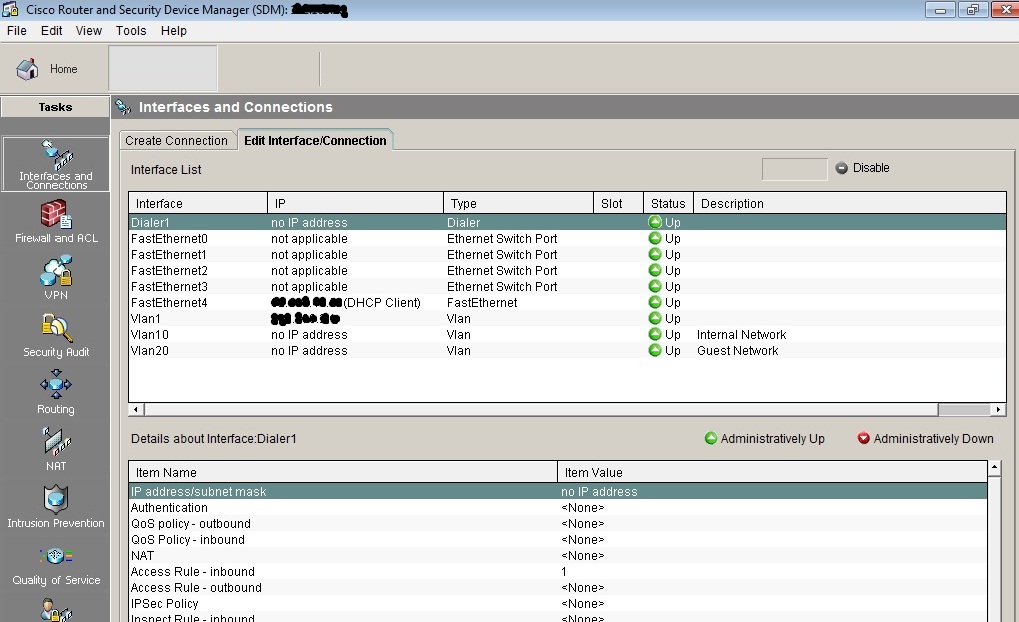Click the Disable button
The image size is (1019, 622).
pos(862,168)
